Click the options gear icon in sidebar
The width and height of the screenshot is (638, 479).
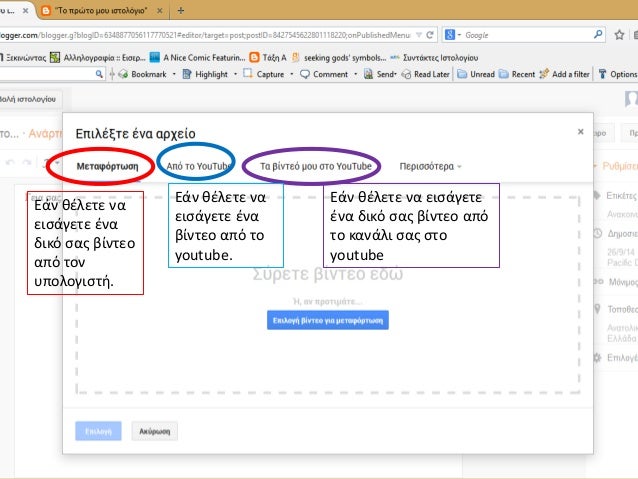[597, 358]
